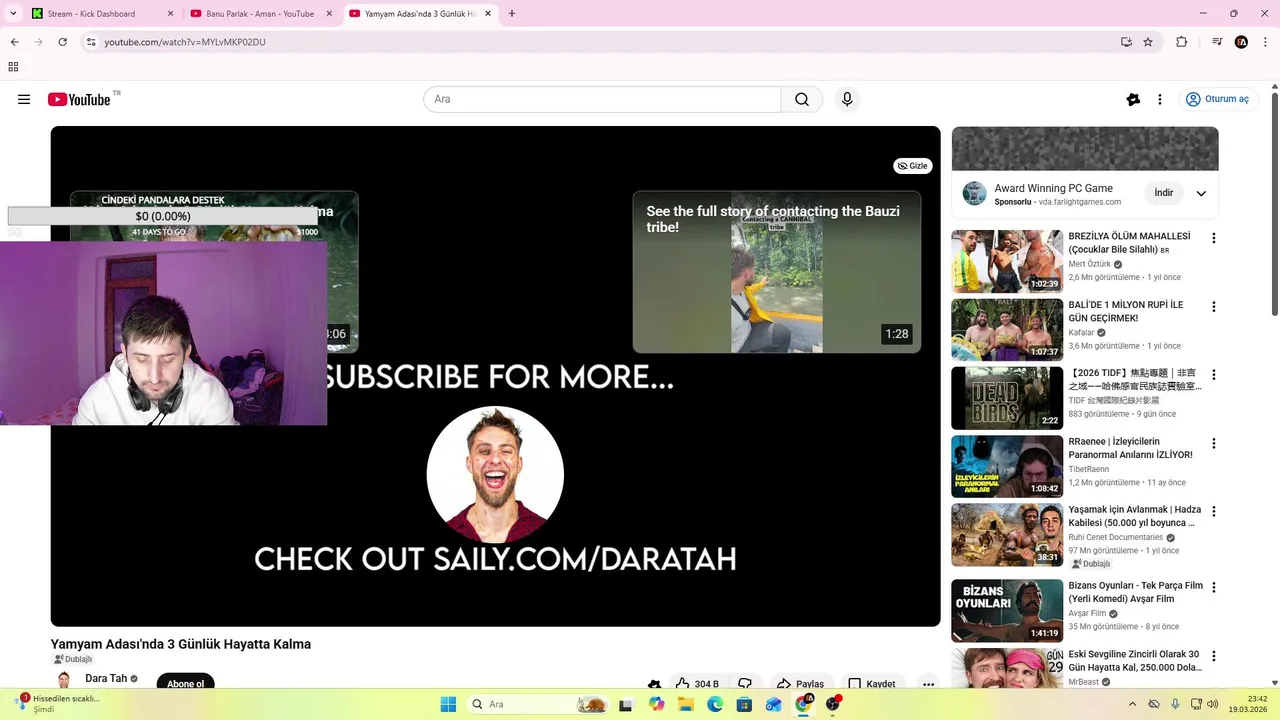This screenshot has height=720, width=1280.
Task: Open RRaenee İzleyicilerin Paranormal video title
Action: click(x=1130, y=448)
